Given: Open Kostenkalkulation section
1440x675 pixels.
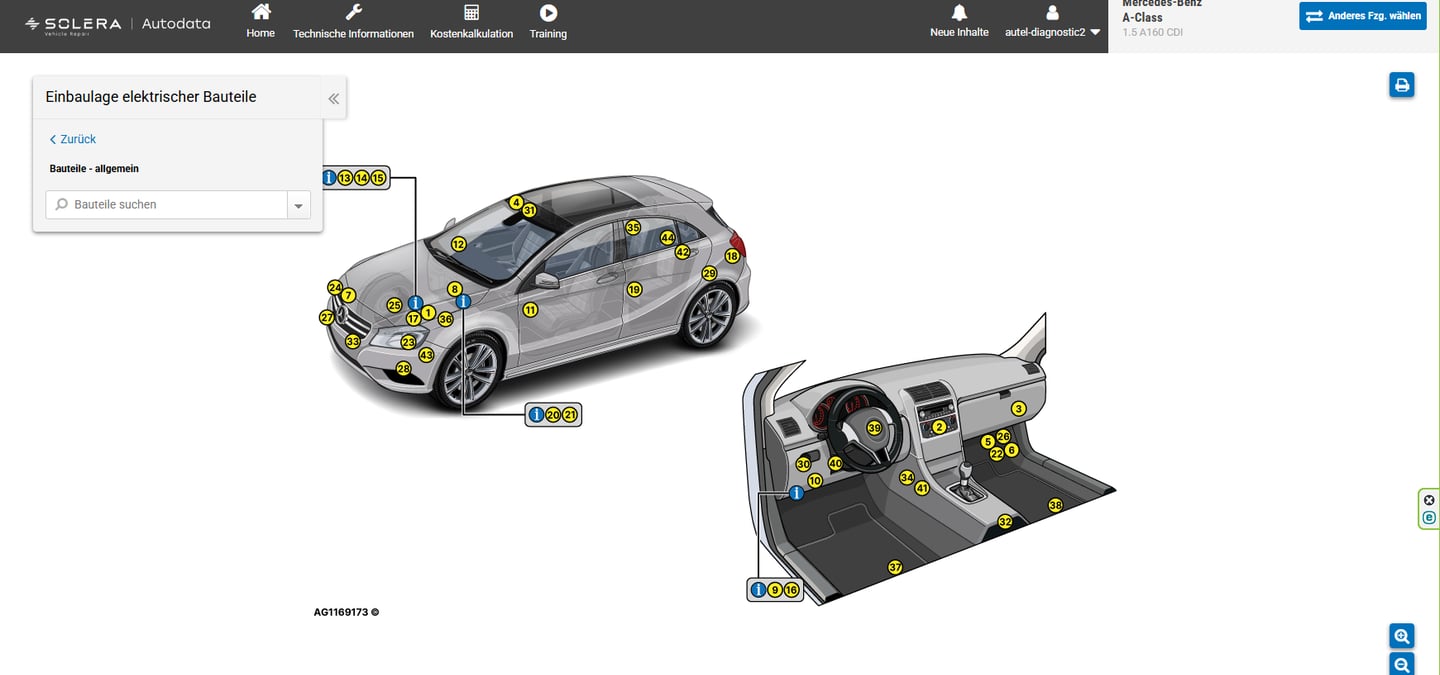Looking at the screenshot, I should (471, 21).
